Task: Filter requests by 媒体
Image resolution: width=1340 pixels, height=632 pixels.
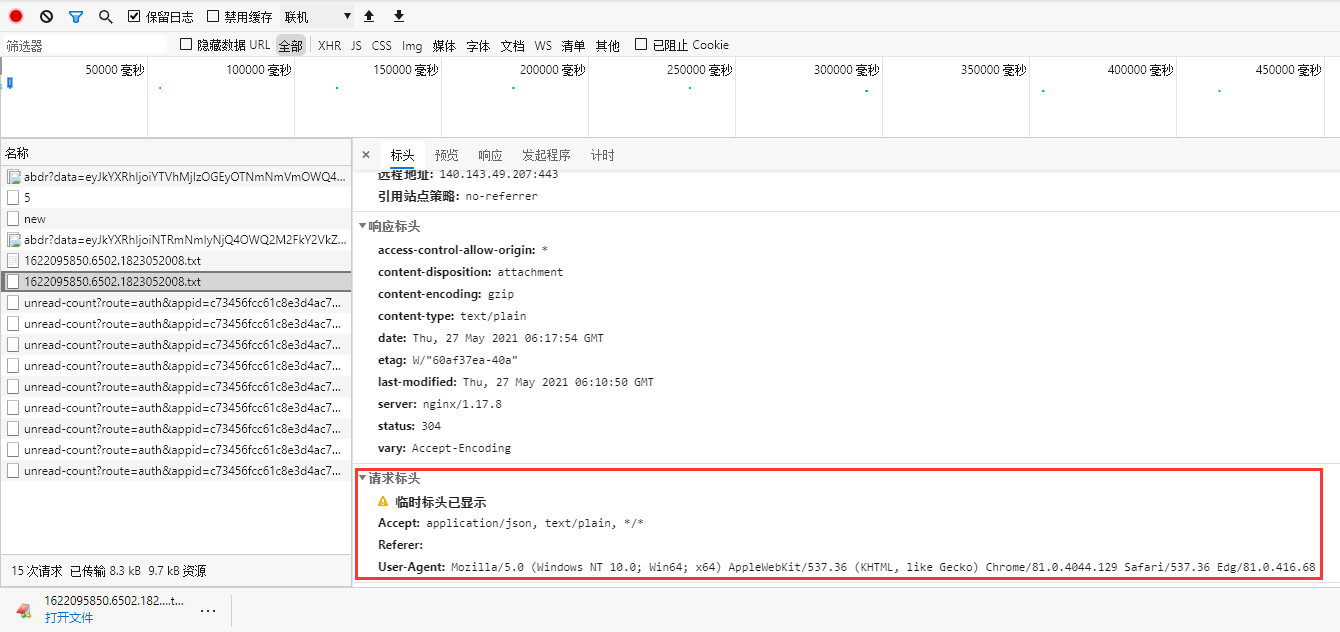Action: [444, 46]
